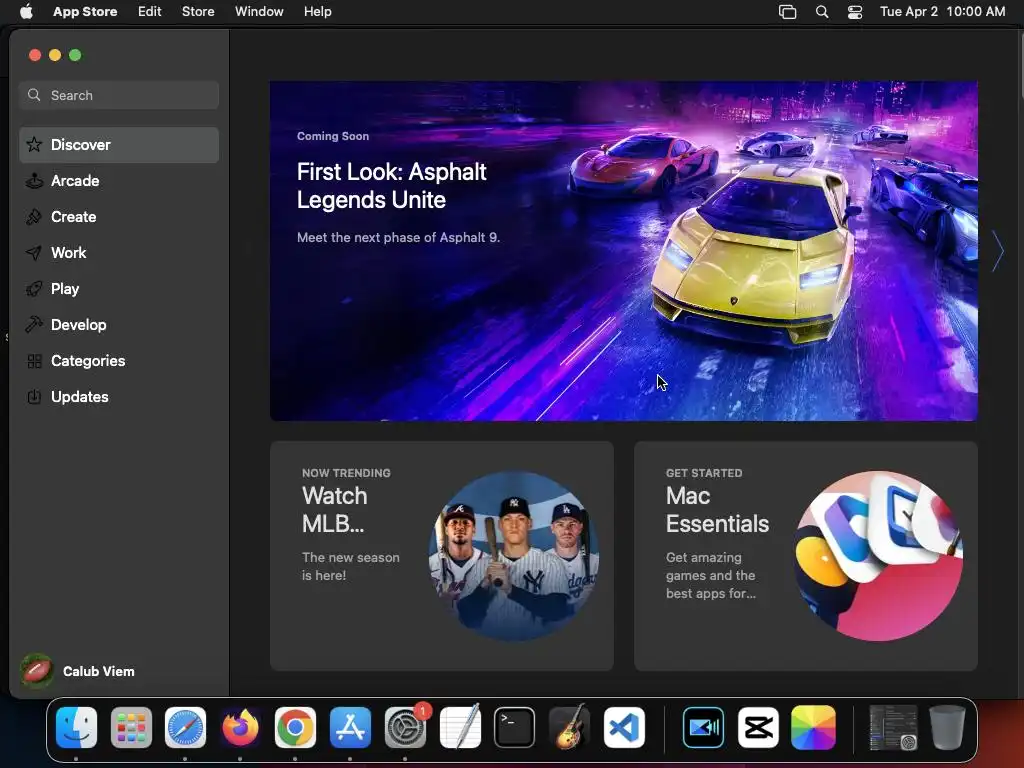Viewport: 1024px width, 768px height.
Task: Launch GarageBand from the Dock
Action: [569, 728]
